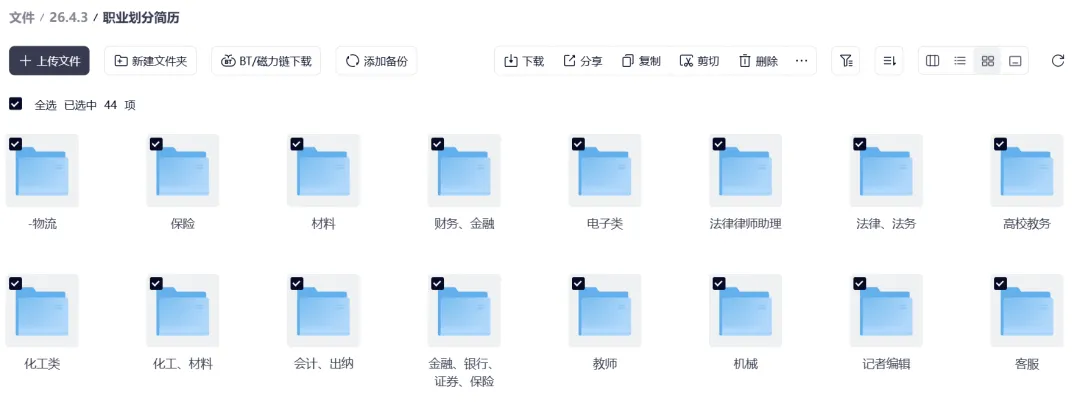This screenshot has height=402, width=1080.
Task: Click the Add backup button
Action: pos(376,61)
